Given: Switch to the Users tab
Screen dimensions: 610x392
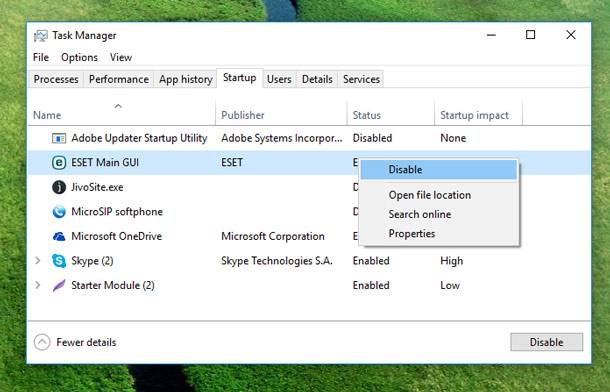Looking at the screenshot, I should pos(279,79).
